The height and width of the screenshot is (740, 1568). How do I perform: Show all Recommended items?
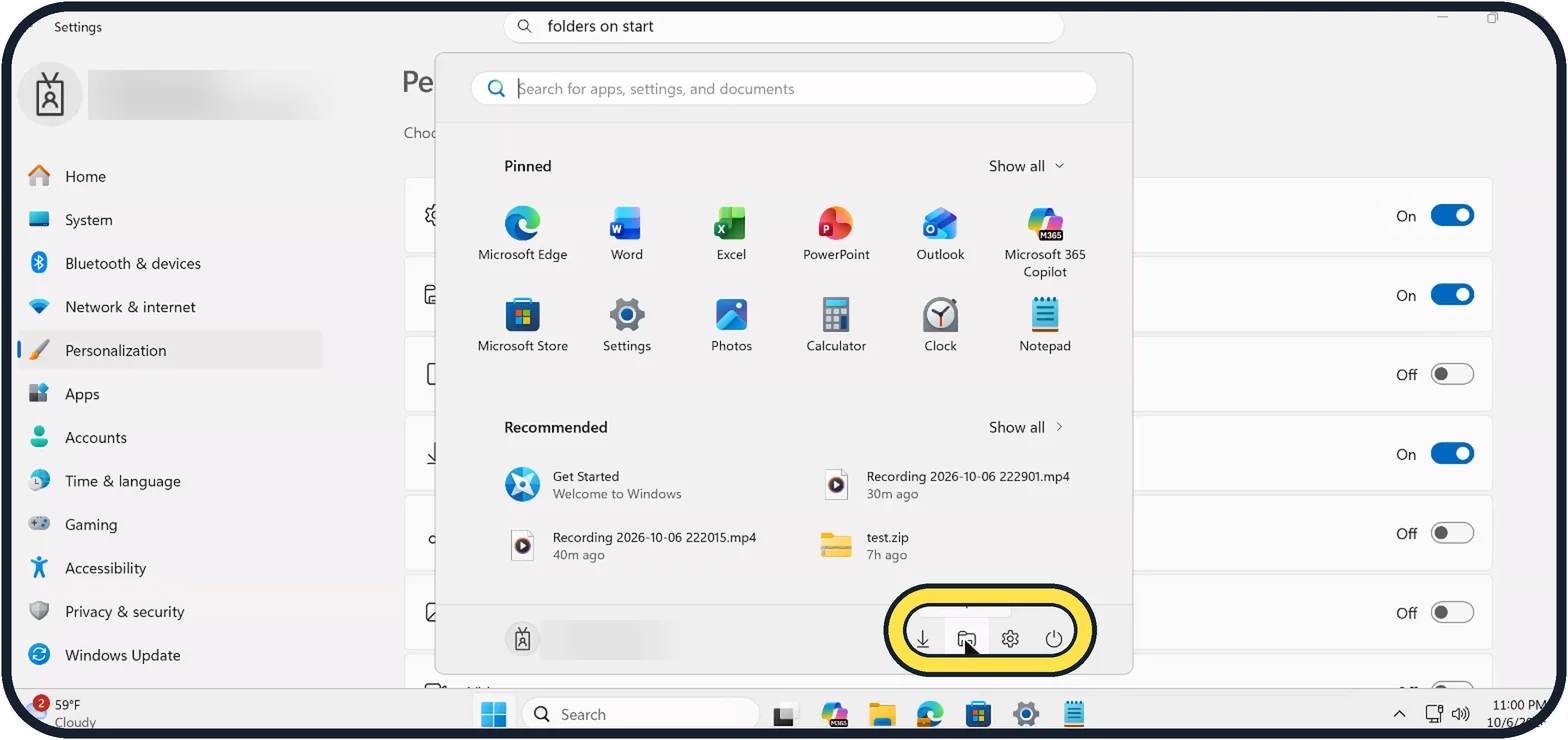click(x=1026, y=427)
